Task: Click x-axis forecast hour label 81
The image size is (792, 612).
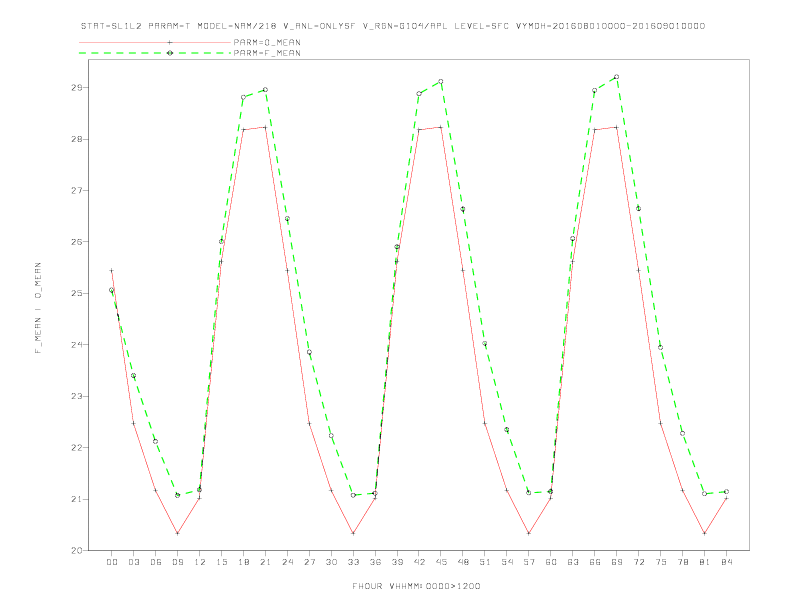Action: (705, 562)
